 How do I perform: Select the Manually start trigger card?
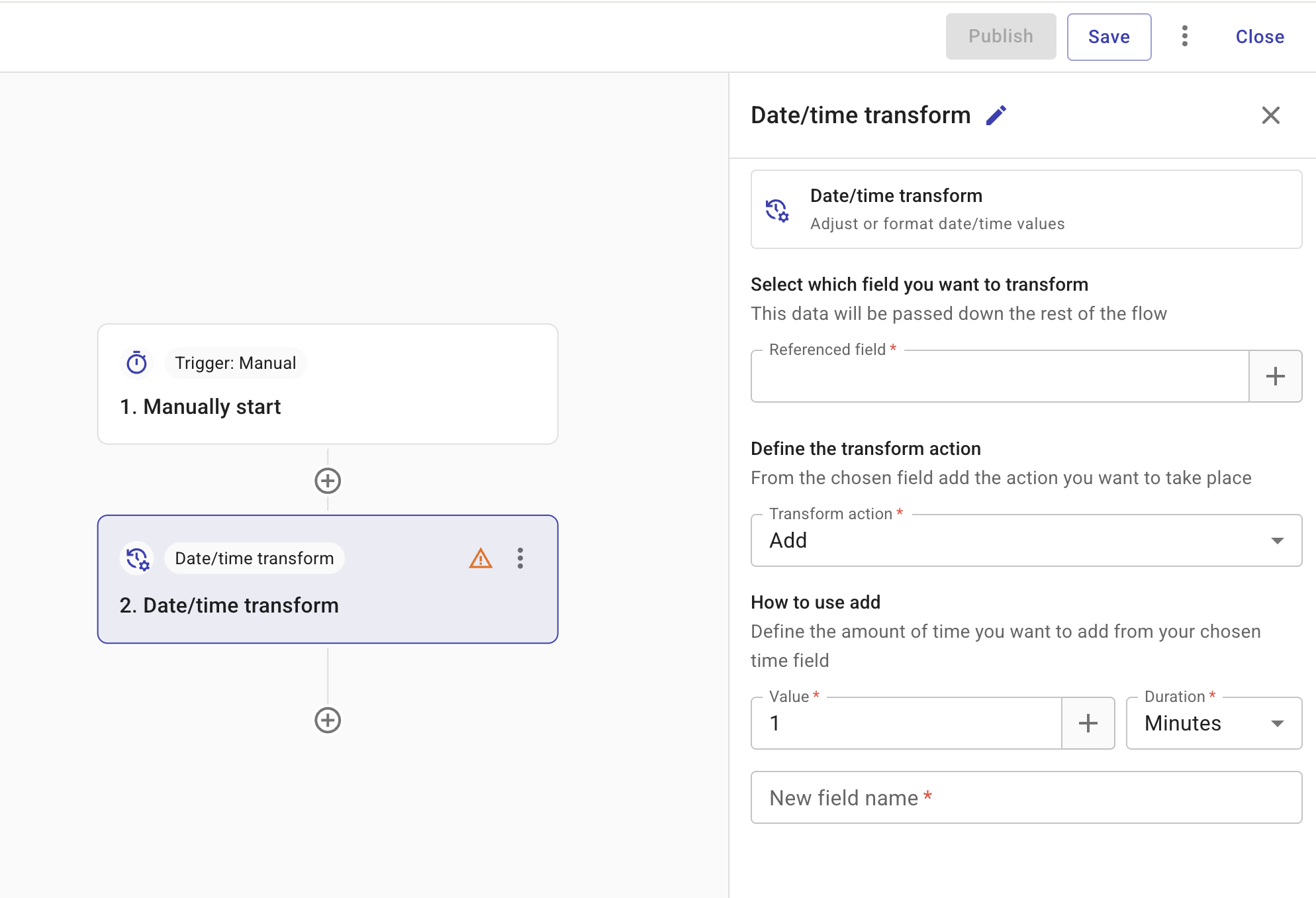tap(328, 384)
